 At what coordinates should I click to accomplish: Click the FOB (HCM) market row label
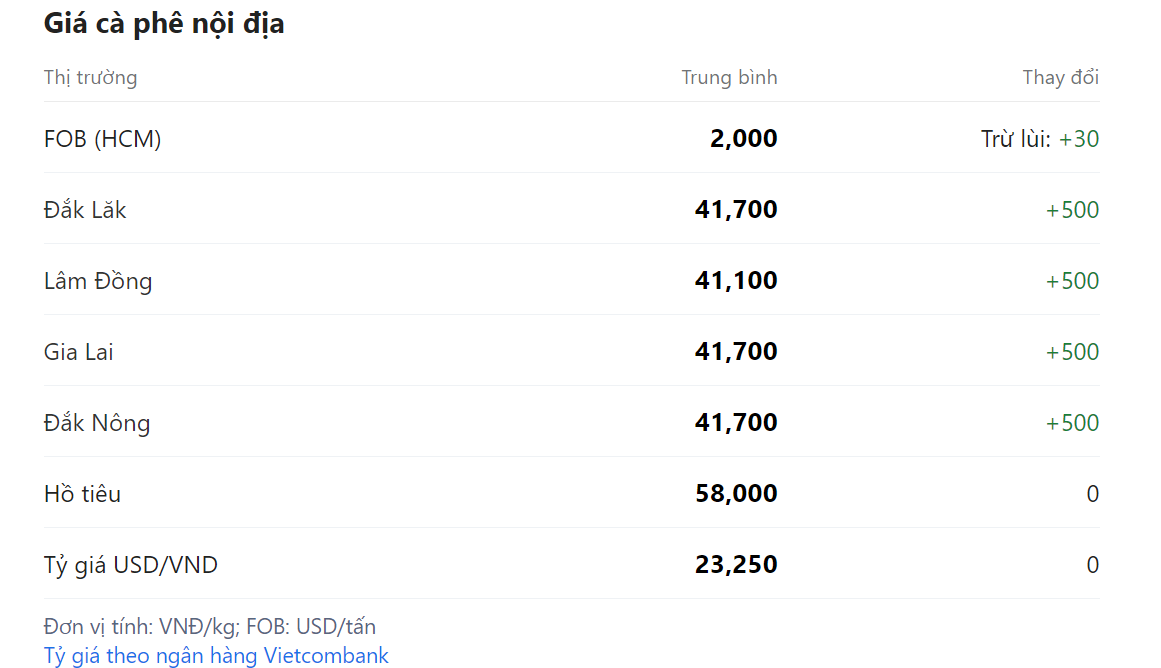point(102,139)
